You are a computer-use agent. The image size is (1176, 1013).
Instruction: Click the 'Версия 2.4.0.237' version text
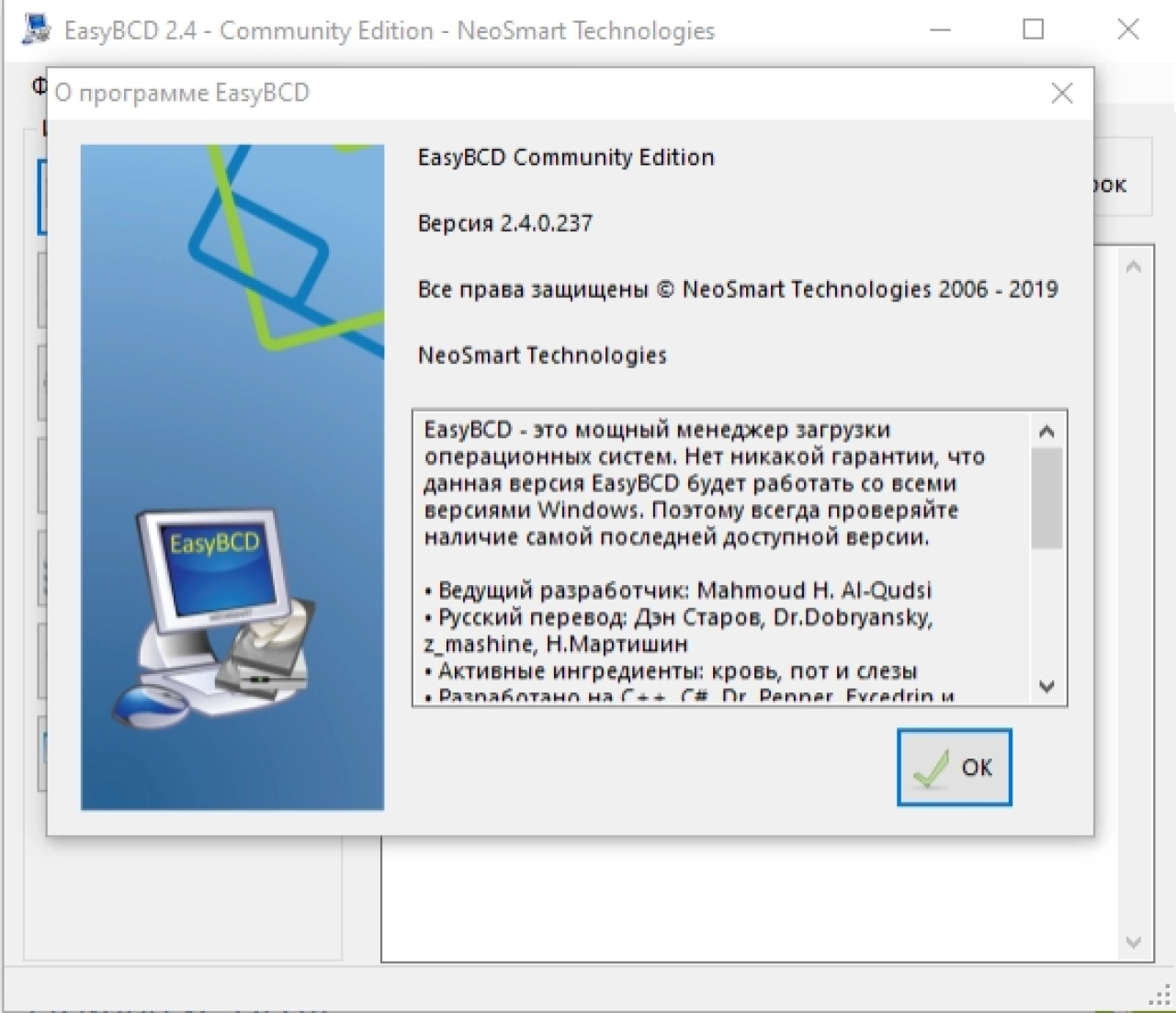pyautogui.click(x=505, y=223)
